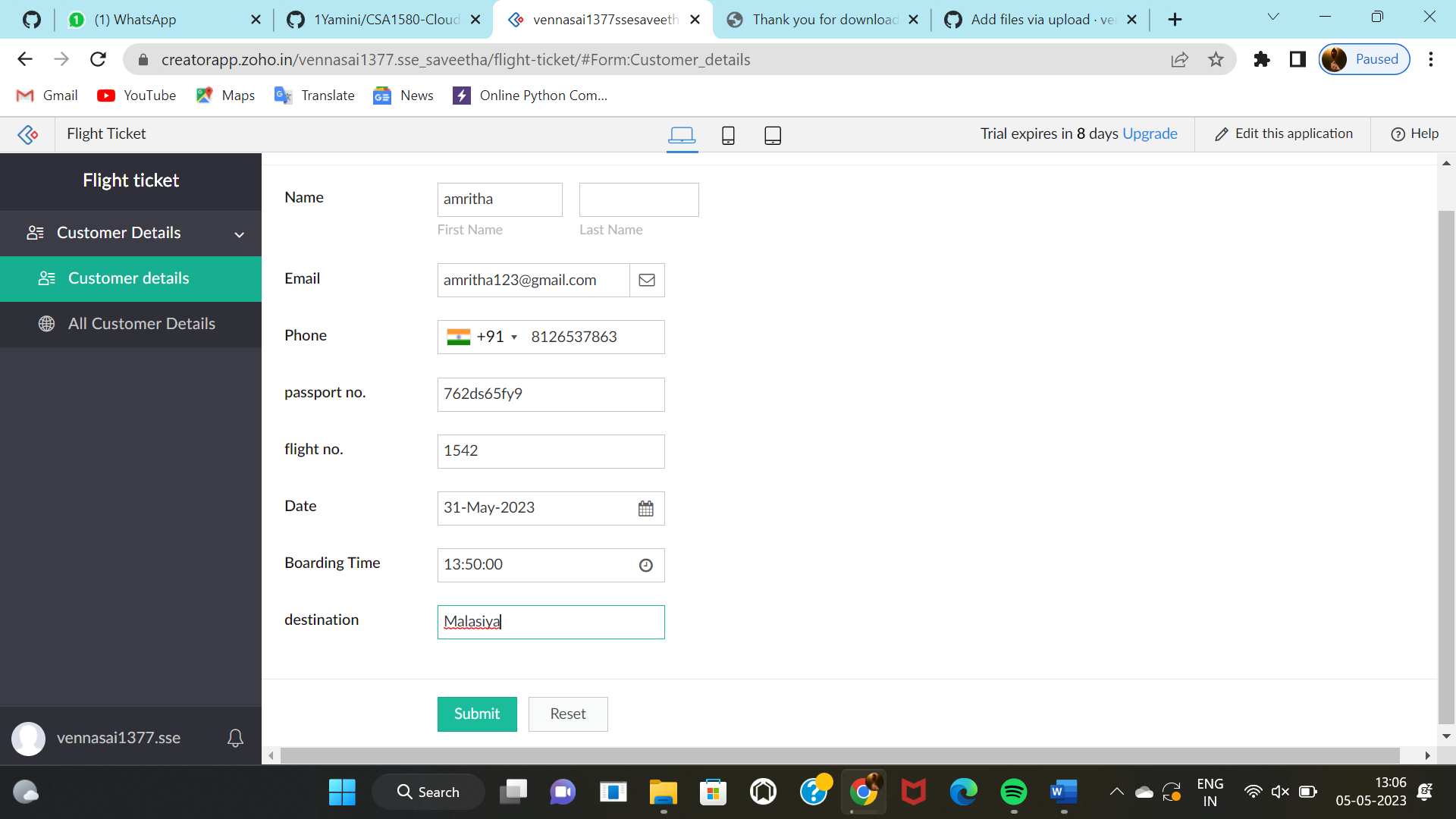Open Spotify from the taskbar
This screenshot has width=1456, height=819.
1014,791
